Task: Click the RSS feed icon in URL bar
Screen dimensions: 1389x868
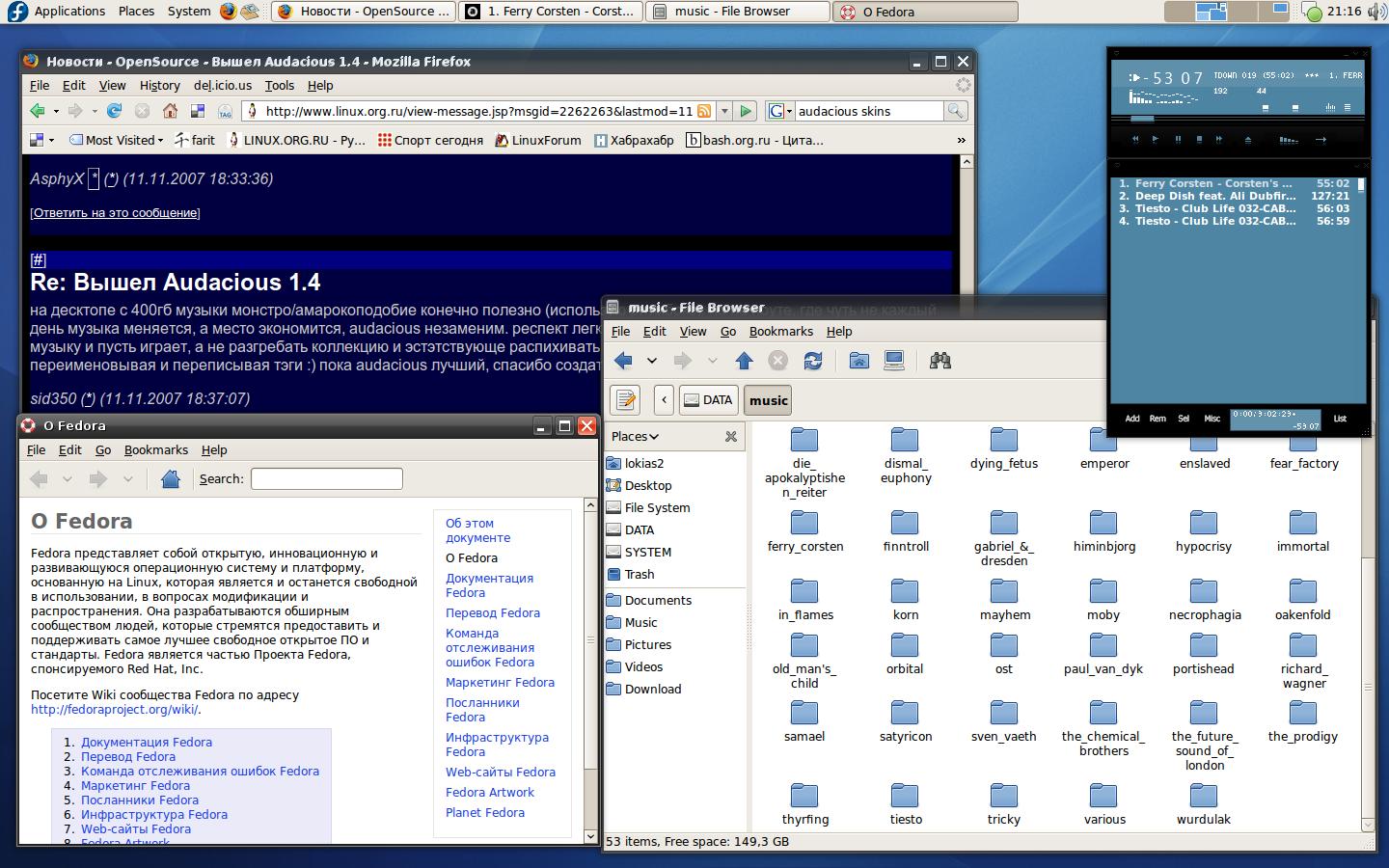Action: (704, 111)
